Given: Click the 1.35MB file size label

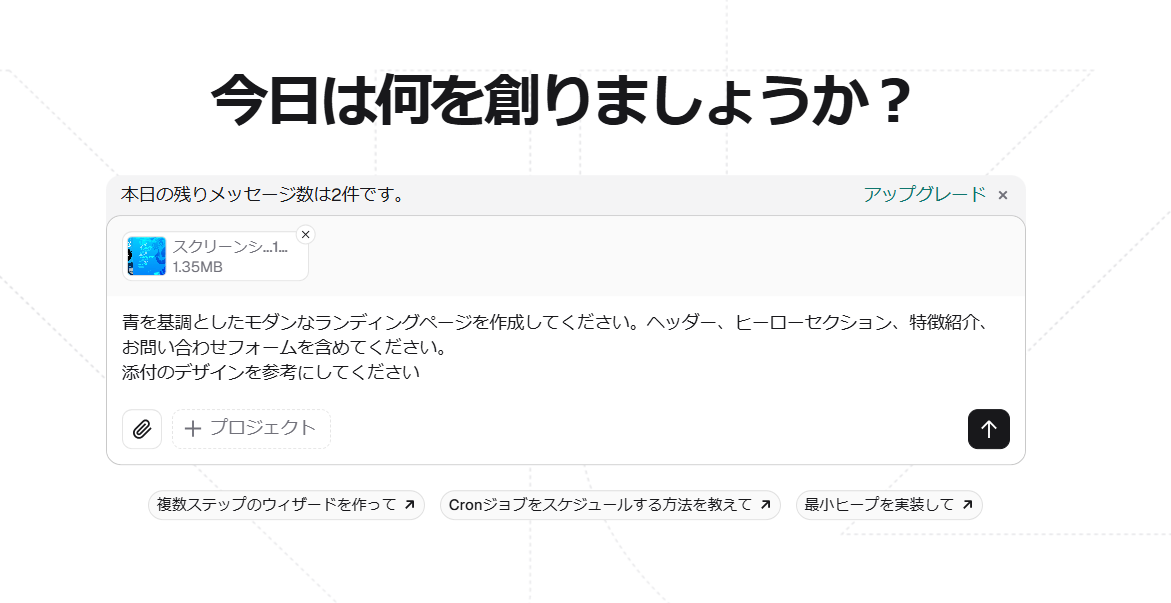Looking at the screenshot, I should tap(198, 267).
